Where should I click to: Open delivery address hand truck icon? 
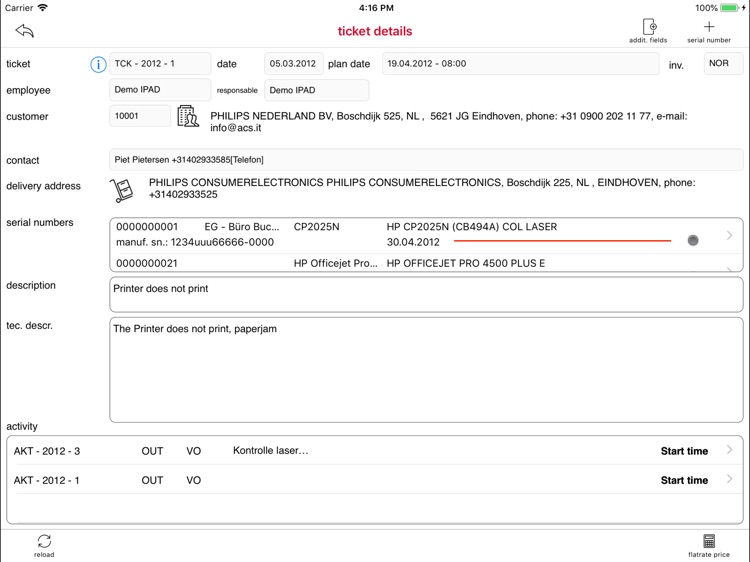122,190
